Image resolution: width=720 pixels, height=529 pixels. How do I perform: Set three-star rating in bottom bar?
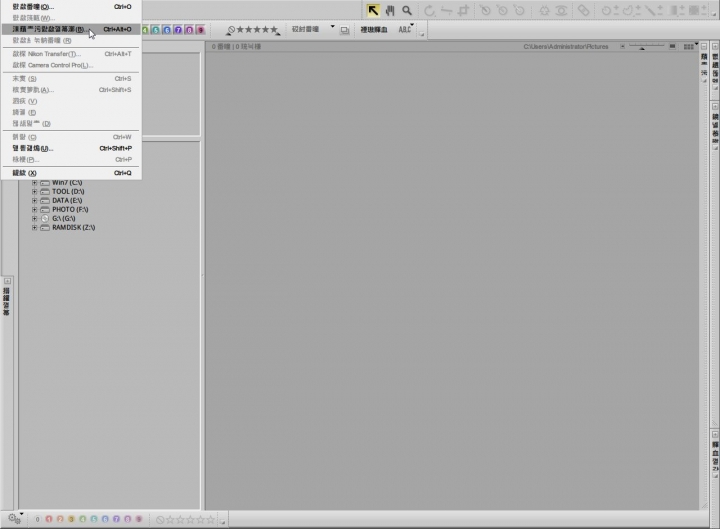190,520
